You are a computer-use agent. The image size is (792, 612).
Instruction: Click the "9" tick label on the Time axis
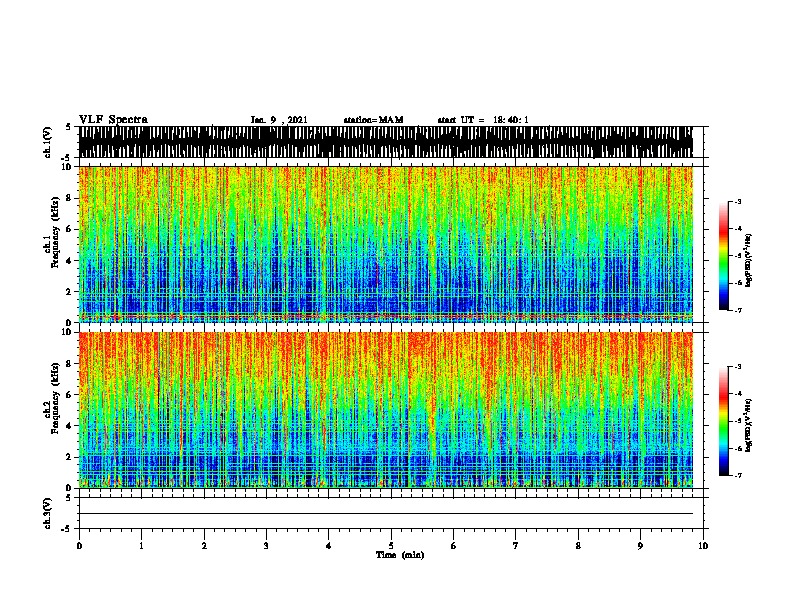pyautogui.click(x=640, y=546)
